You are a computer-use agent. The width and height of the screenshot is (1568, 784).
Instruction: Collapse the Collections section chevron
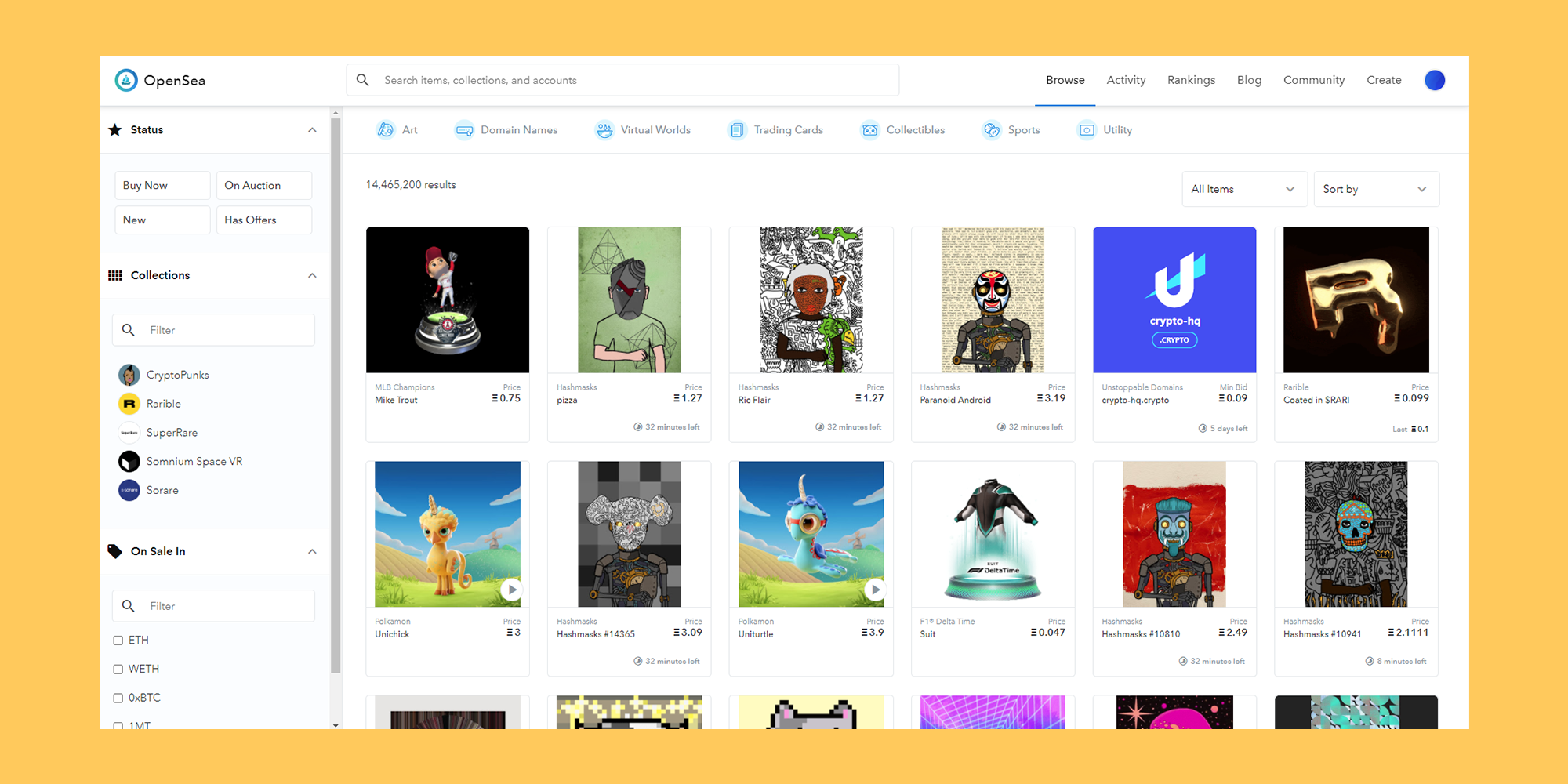(312, 275)
